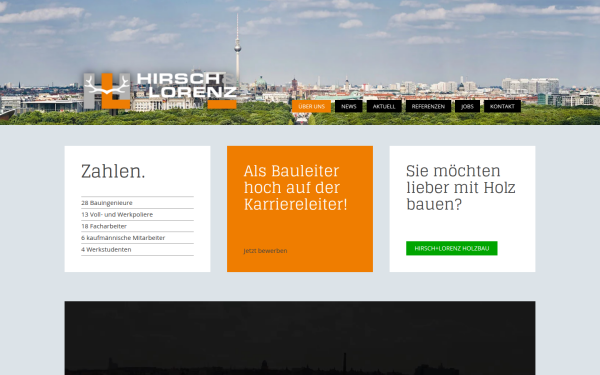Select the 18 Facharbeiter row
Screen dimensions: 600x375
pyautogui.click(x=137, y=226)
